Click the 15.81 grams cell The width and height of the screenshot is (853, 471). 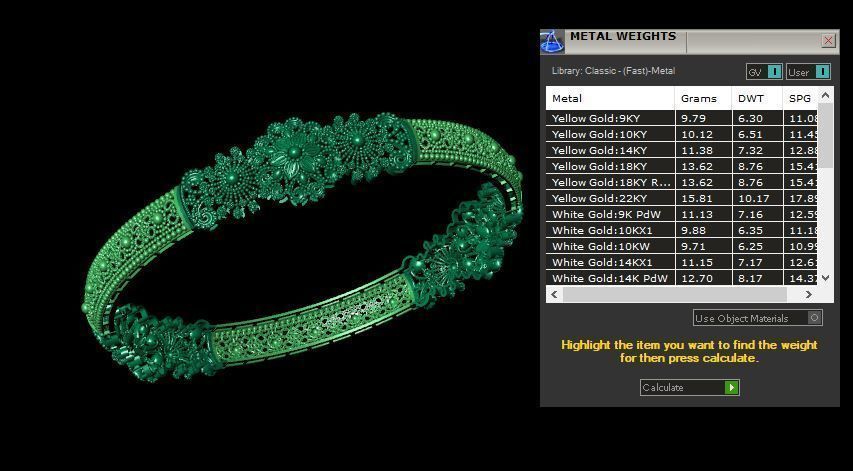click(x=703, y=199)
